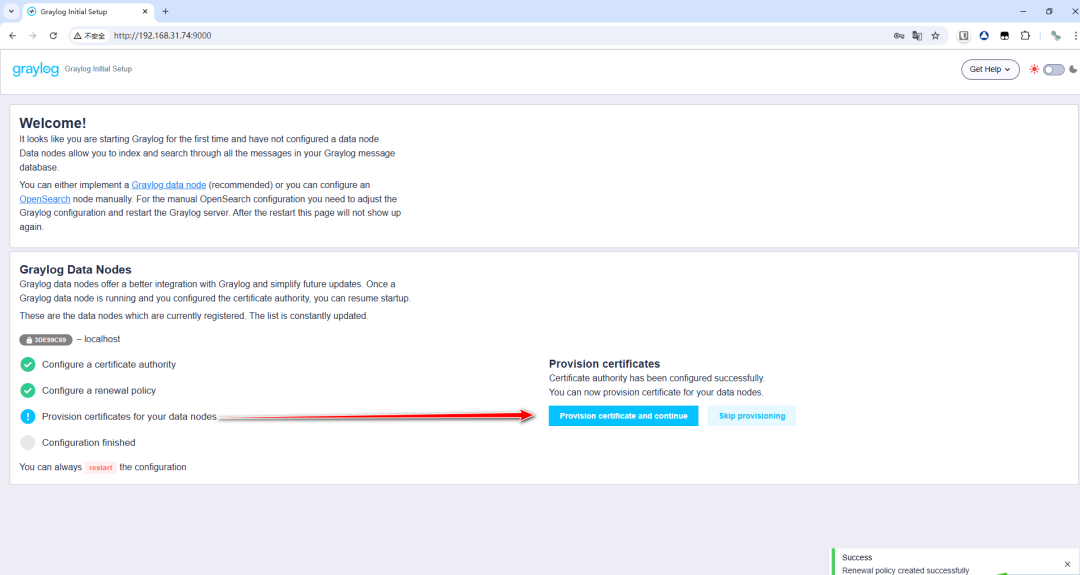Open the browser three-dot menu
This screenshot has height=575, width=1080.
coord(1075,36)
